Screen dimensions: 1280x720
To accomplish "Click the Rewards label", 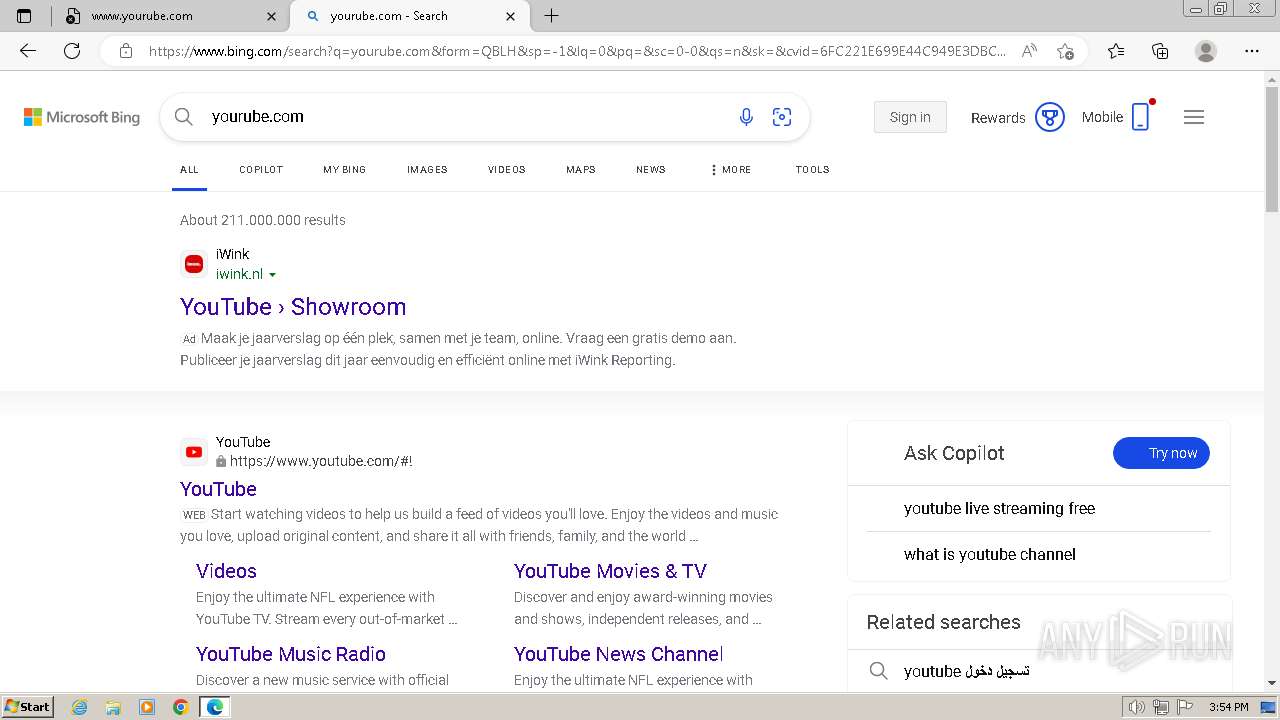I will [x=998, y=117].
